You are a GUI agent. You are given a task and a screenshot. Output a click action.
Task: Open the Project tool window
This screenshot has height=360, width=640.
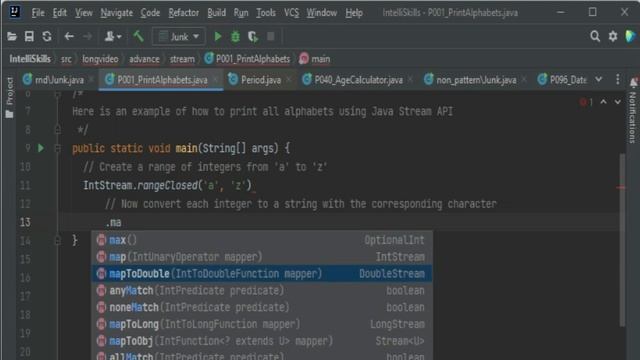(x=9, y=98)
